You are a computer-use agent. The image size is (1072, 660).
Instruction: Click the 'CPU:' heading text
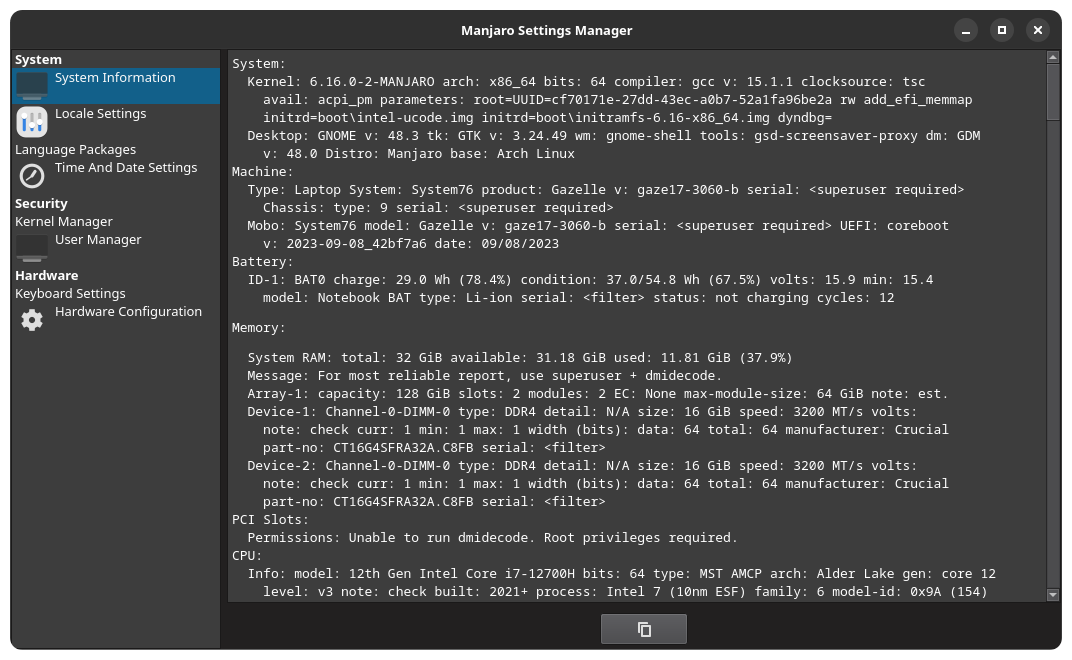tap(247, 555)
